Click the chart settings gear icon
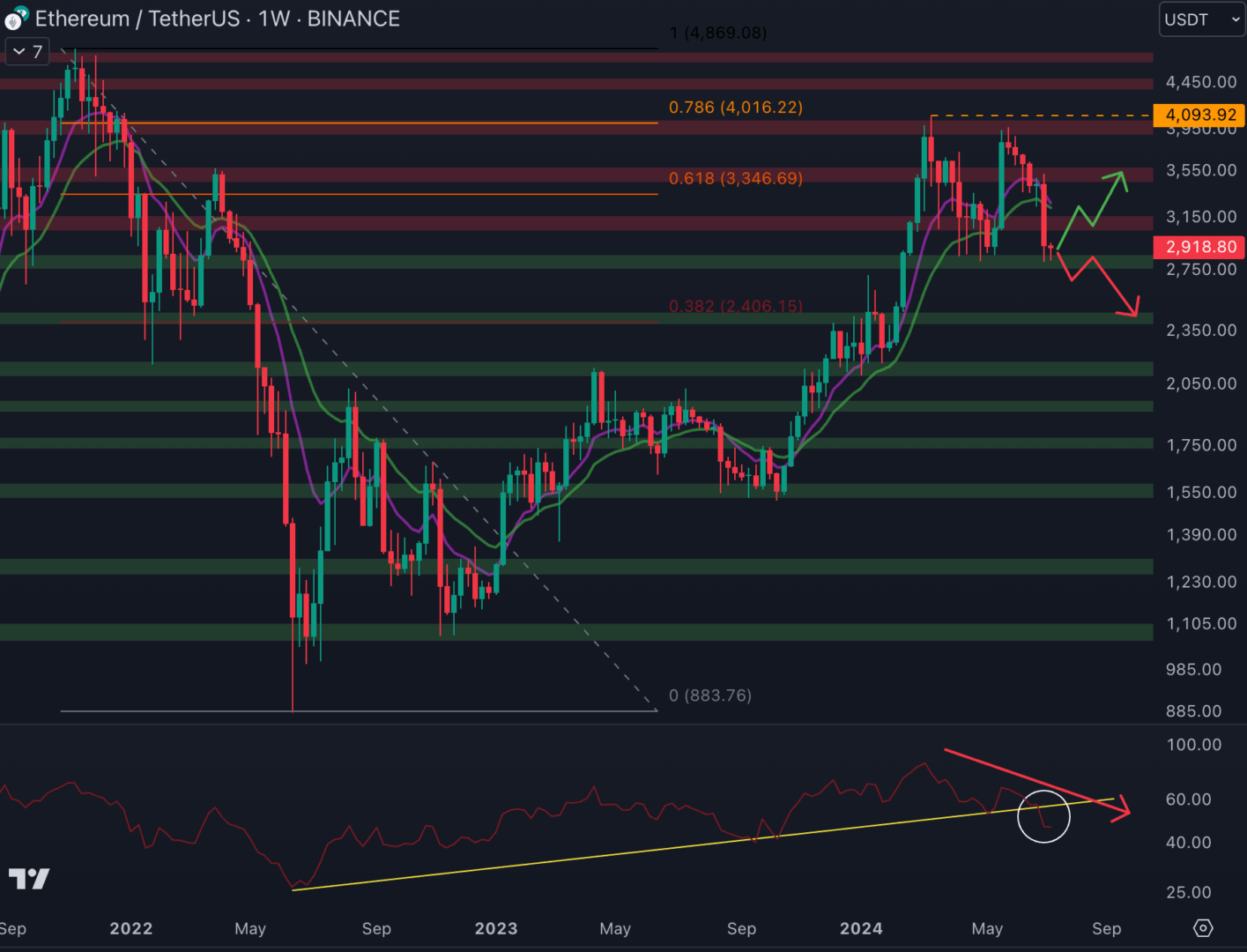Screen dimensions: 1247x952 coord(1204,928)
